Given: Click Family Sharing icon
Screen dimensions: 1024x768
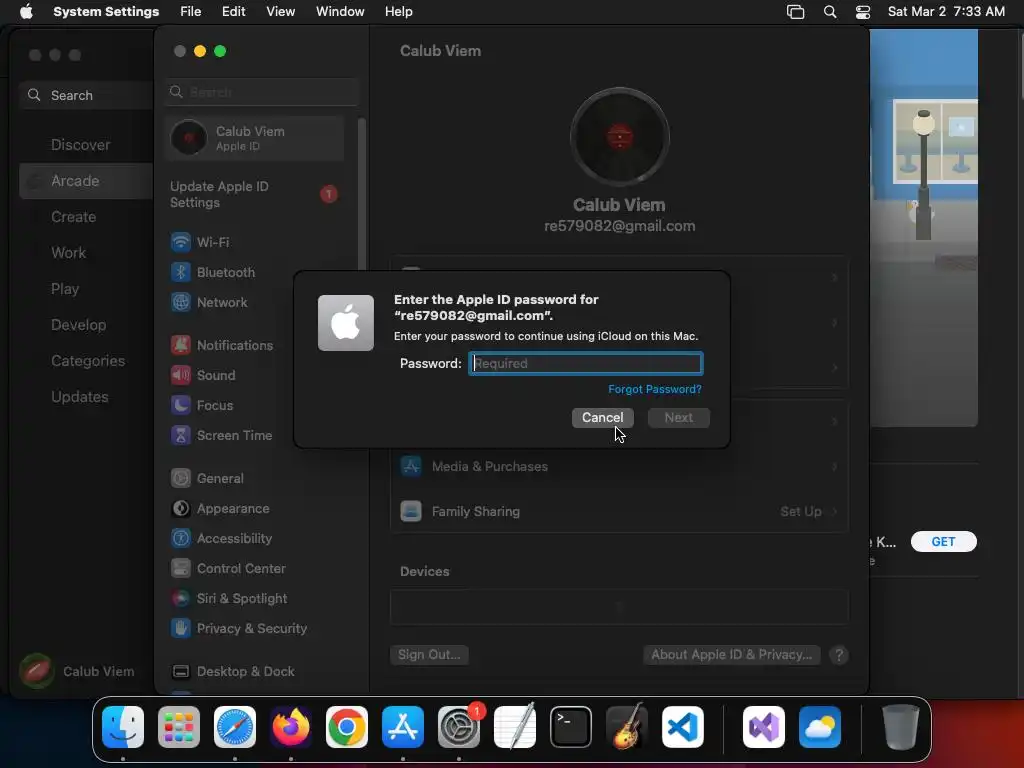Looking at the screenshot, I should [411, 511].
